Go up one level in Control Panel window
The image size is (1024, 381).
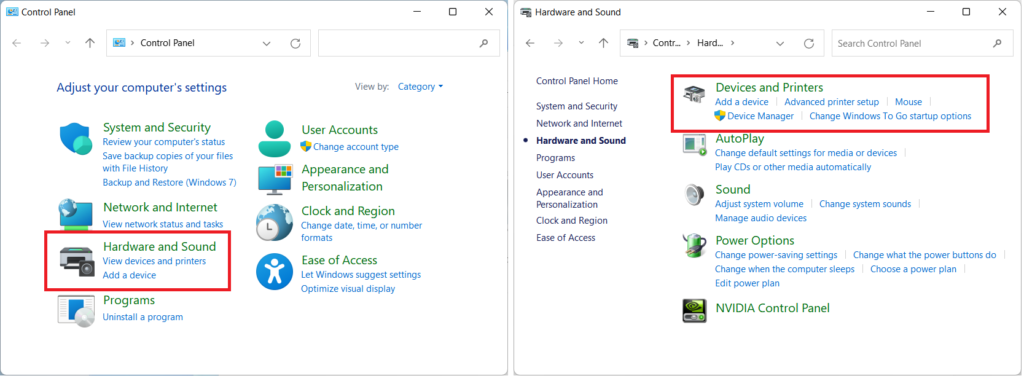[89, 43]
